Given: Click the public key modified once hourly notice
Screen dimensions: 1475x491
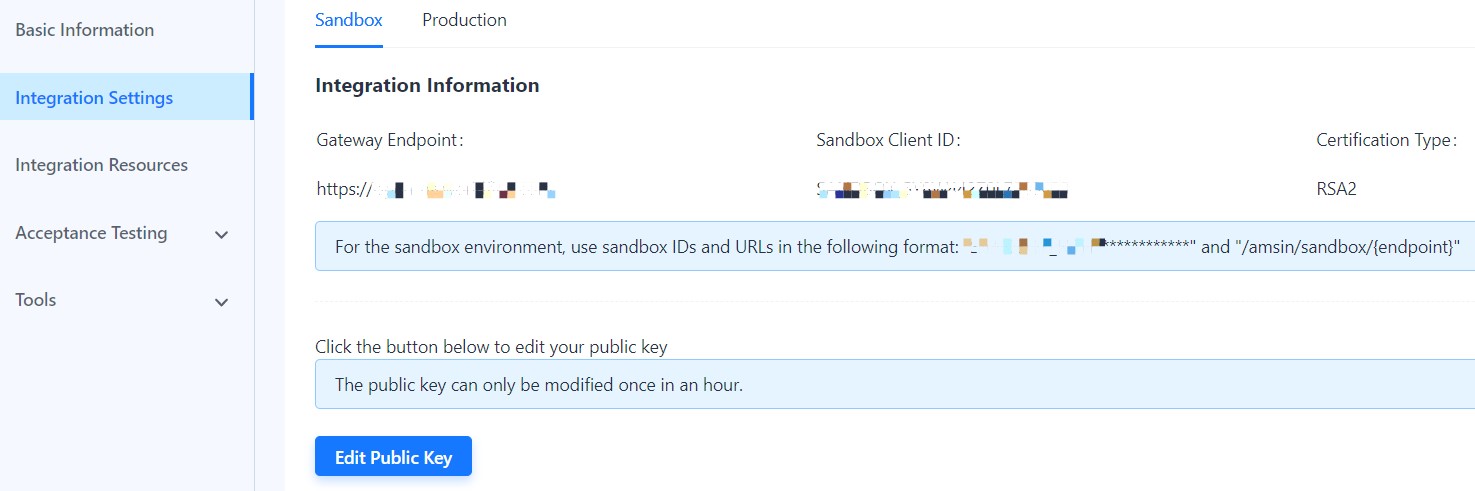Looking at the screenshot, I should (538, 385).
